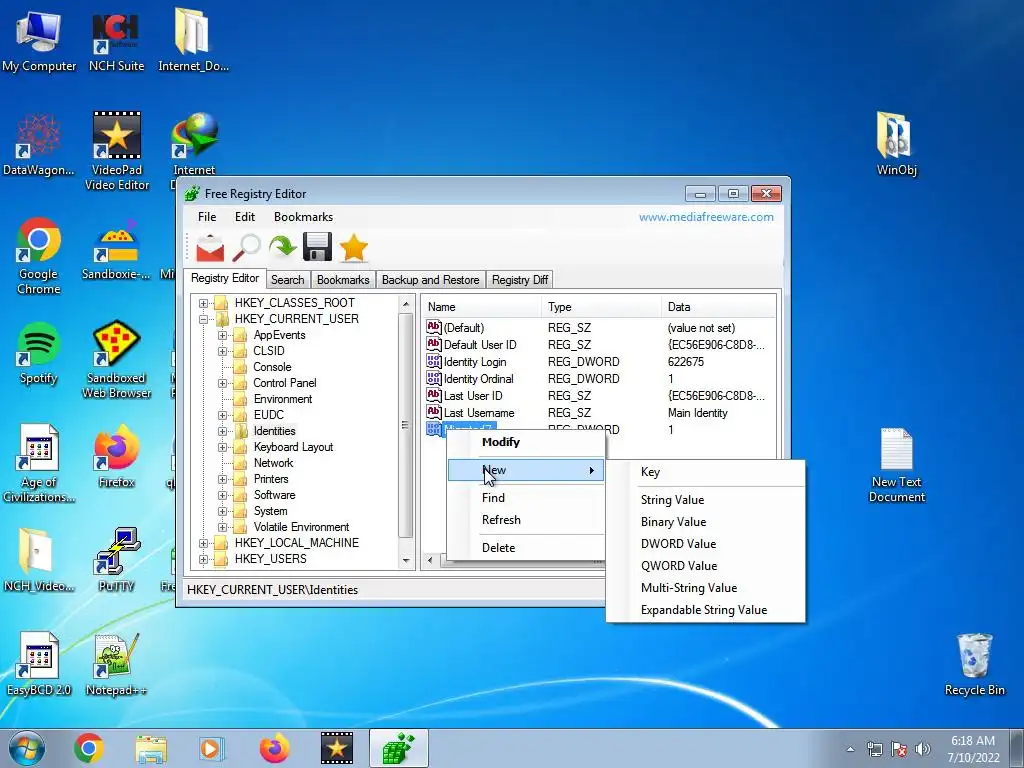1024x768 pixels.
Task: Open My Computer desktop icon
Action: click(x=39, y=40)
